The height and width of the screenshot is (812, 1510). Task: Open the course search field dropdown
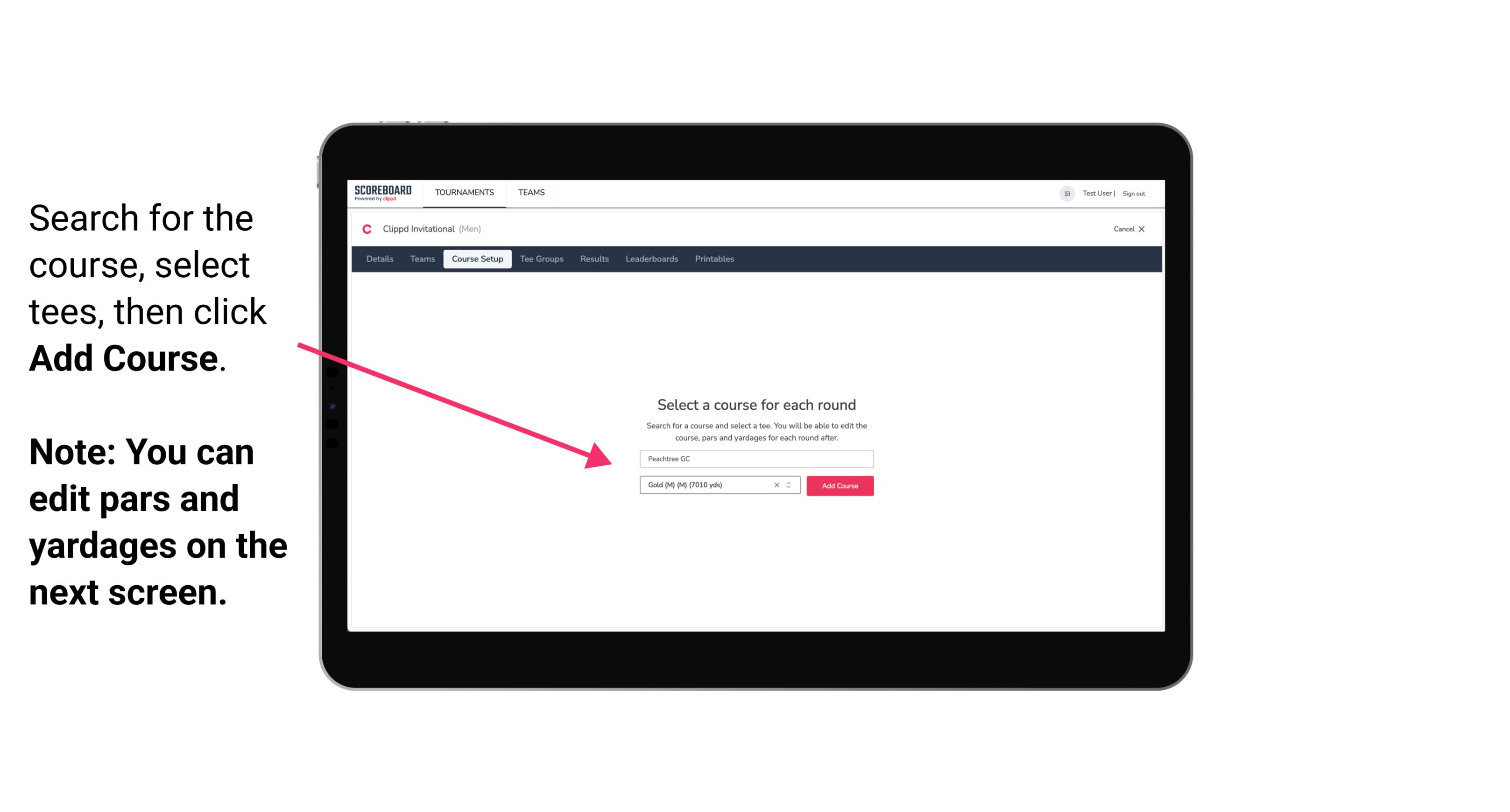[x=755, y=457]
